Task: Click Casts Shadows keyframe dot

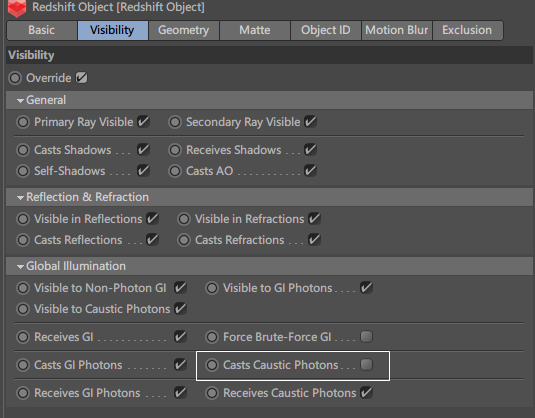Action: pos(23,150)
